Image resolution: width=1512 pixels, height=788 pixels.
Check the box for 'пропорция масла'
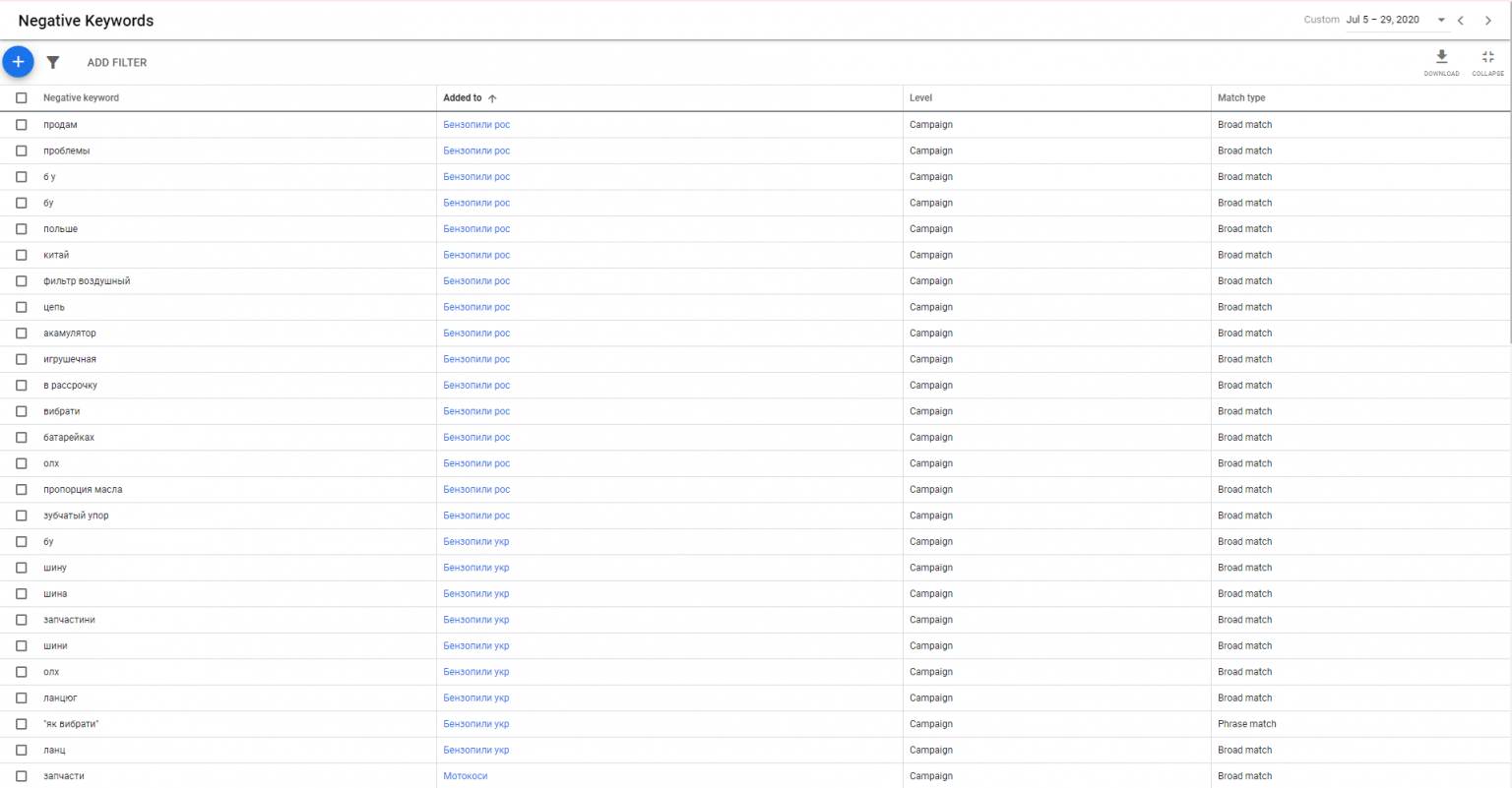(x=22, y=490)
